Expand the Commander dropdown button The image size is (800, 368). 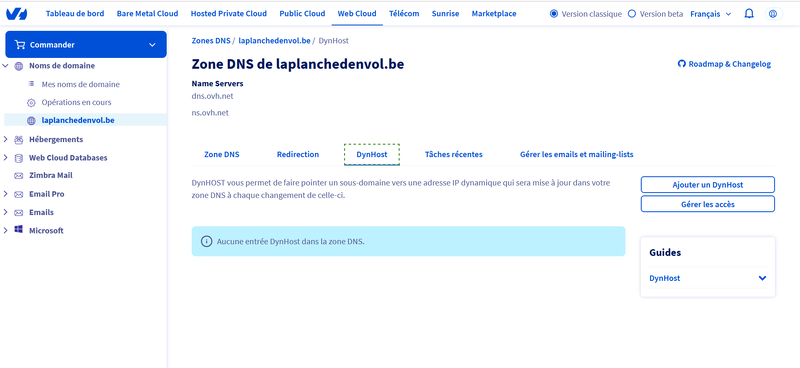coord(152,45)
